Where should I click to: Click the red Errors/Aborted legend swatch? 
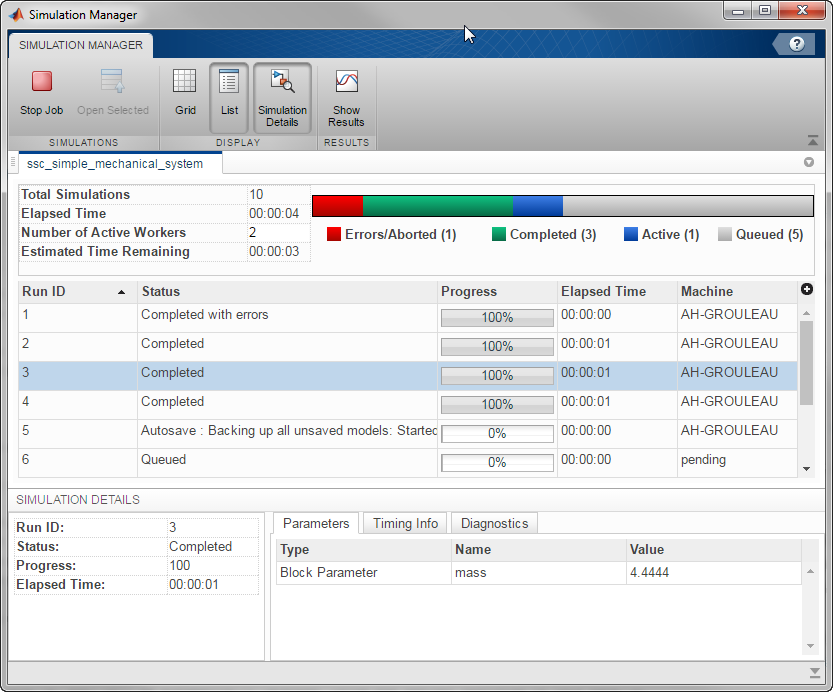coord(334,234)
